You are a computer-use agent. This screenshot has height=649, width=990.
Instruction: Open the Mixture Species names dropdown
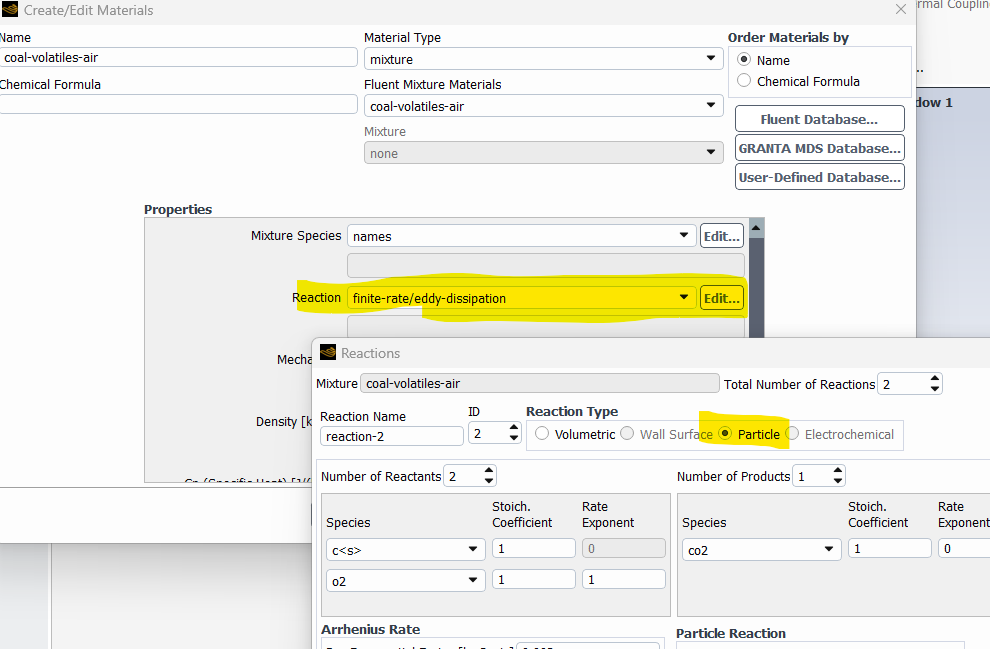[x=520, y=236]
